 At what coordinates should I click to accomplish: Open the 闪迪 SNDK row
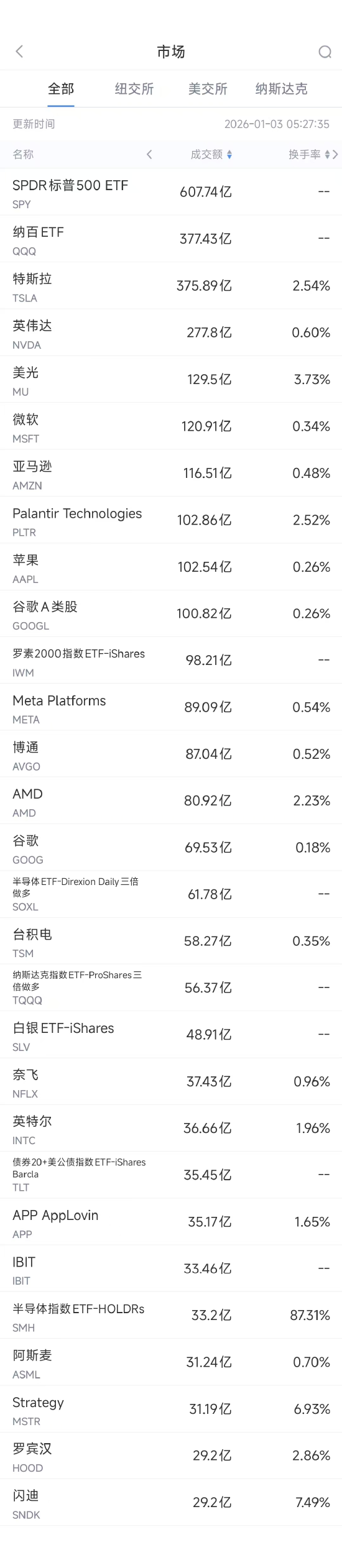coord(171,1503)
